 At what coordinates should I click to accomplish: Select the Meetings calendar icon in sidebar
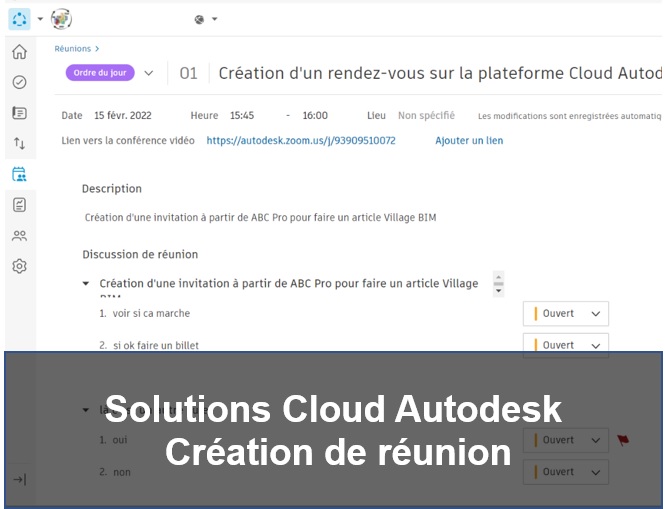click(x=20, y=174)
